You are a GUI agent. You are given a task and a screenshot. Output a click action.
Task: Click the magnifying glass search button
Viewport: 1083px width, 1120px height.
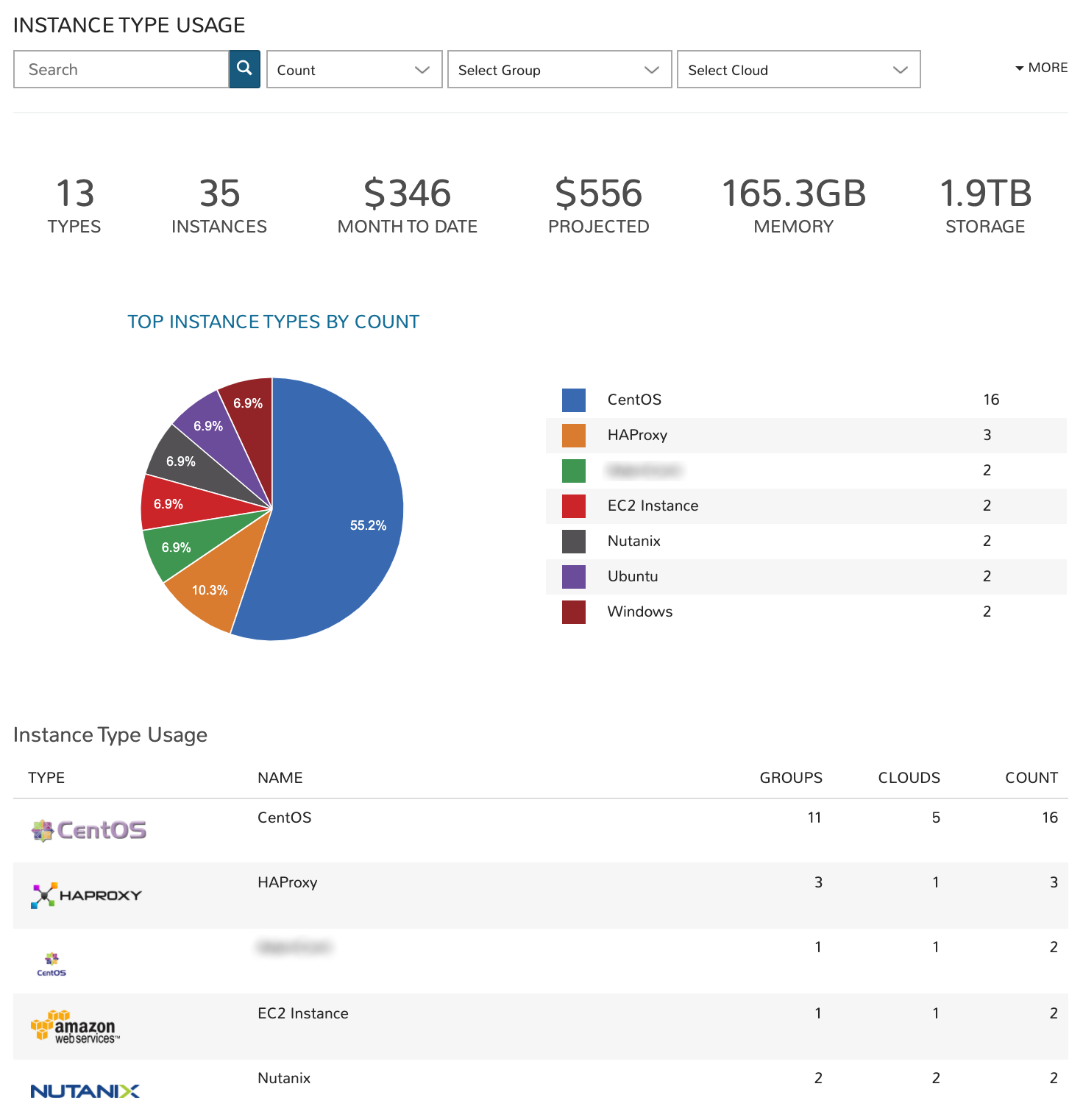point(244,69)
